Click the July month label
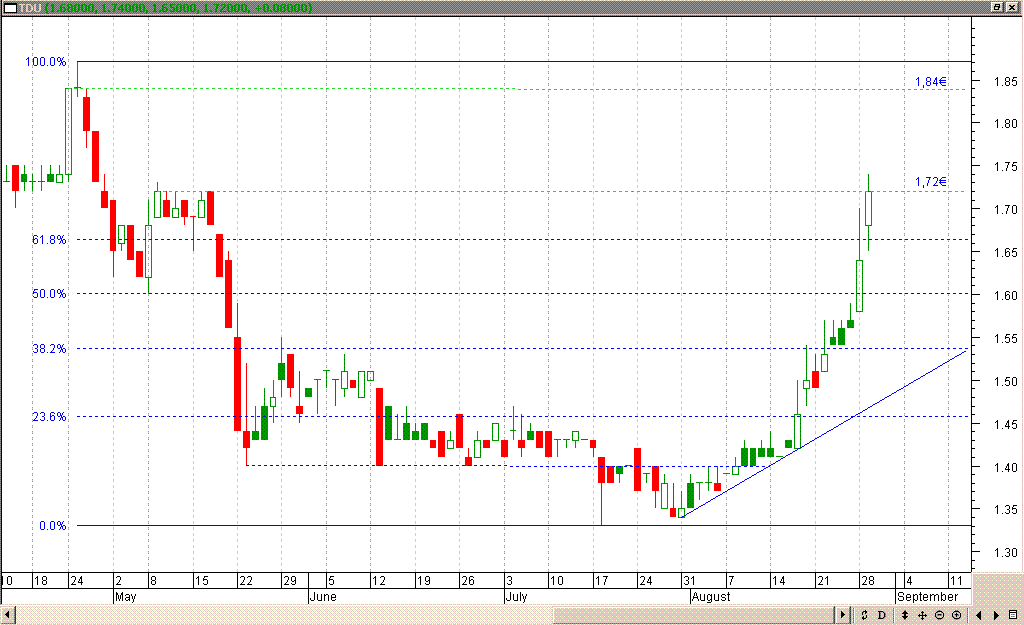The height and width of the screenshot is (625, 1024). (x=517, y=597)
